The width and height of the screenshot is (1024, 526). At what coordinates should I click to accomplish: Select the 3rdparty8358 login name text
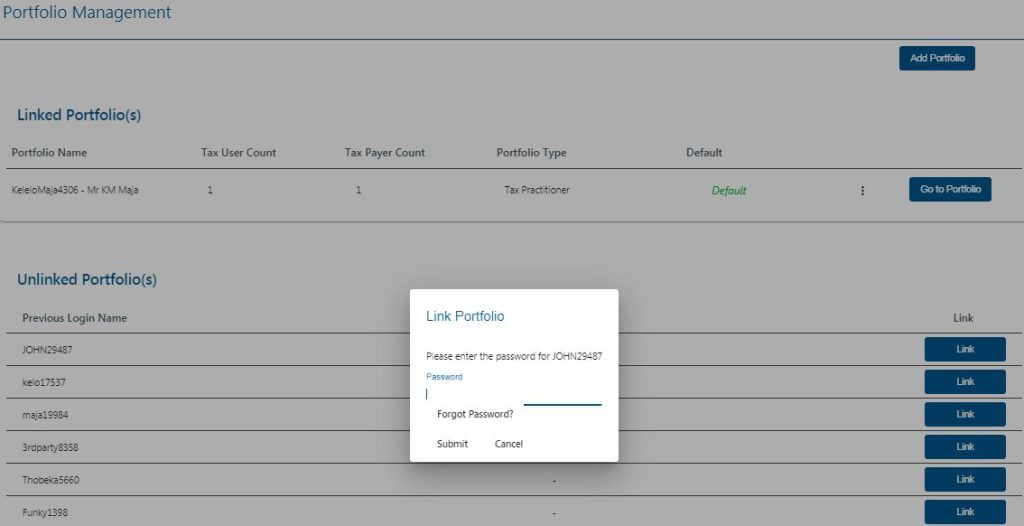tap(50, 448)
